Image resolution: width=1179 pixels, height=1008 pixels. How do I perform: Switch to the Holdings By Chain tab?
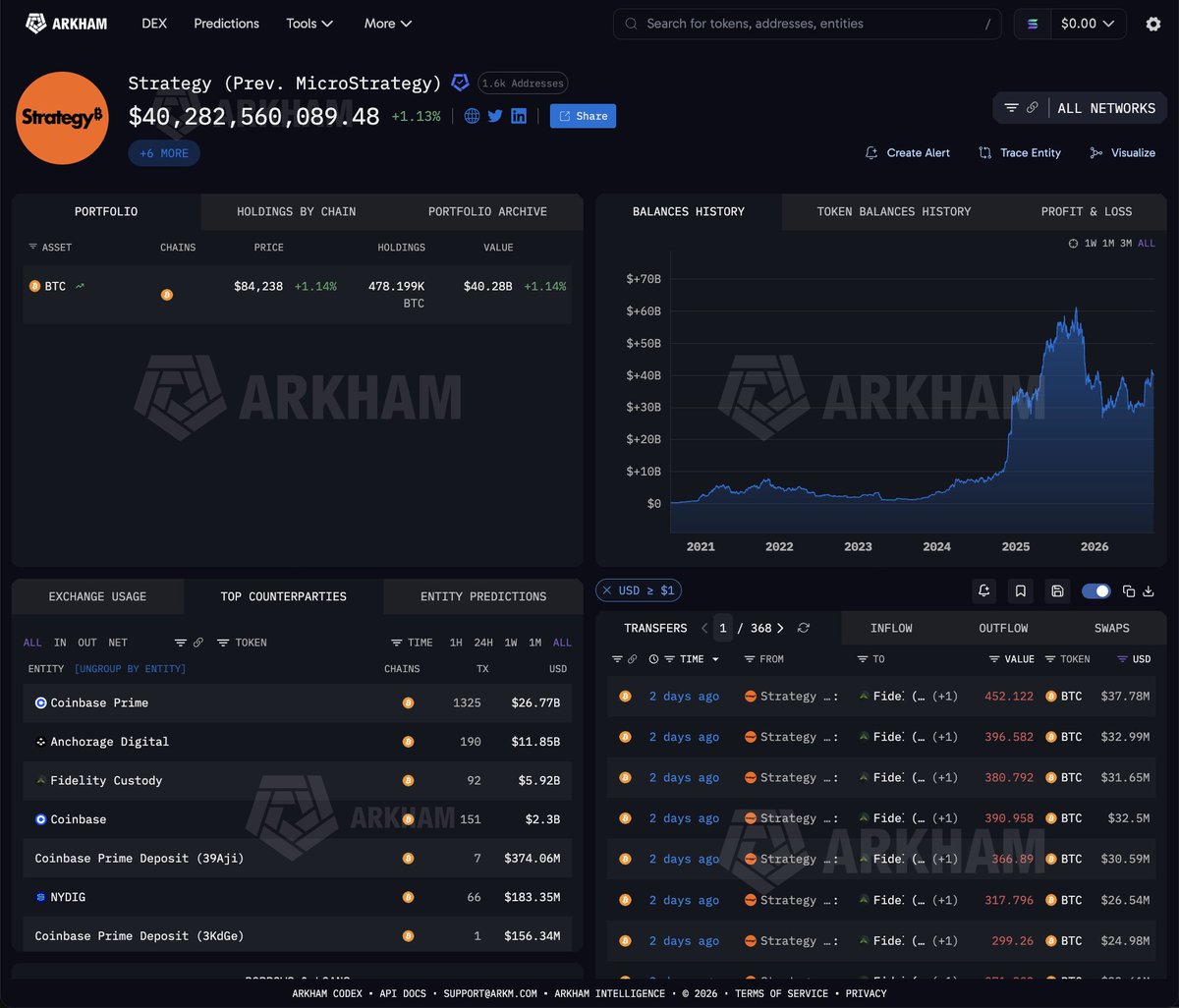[296, 211]
